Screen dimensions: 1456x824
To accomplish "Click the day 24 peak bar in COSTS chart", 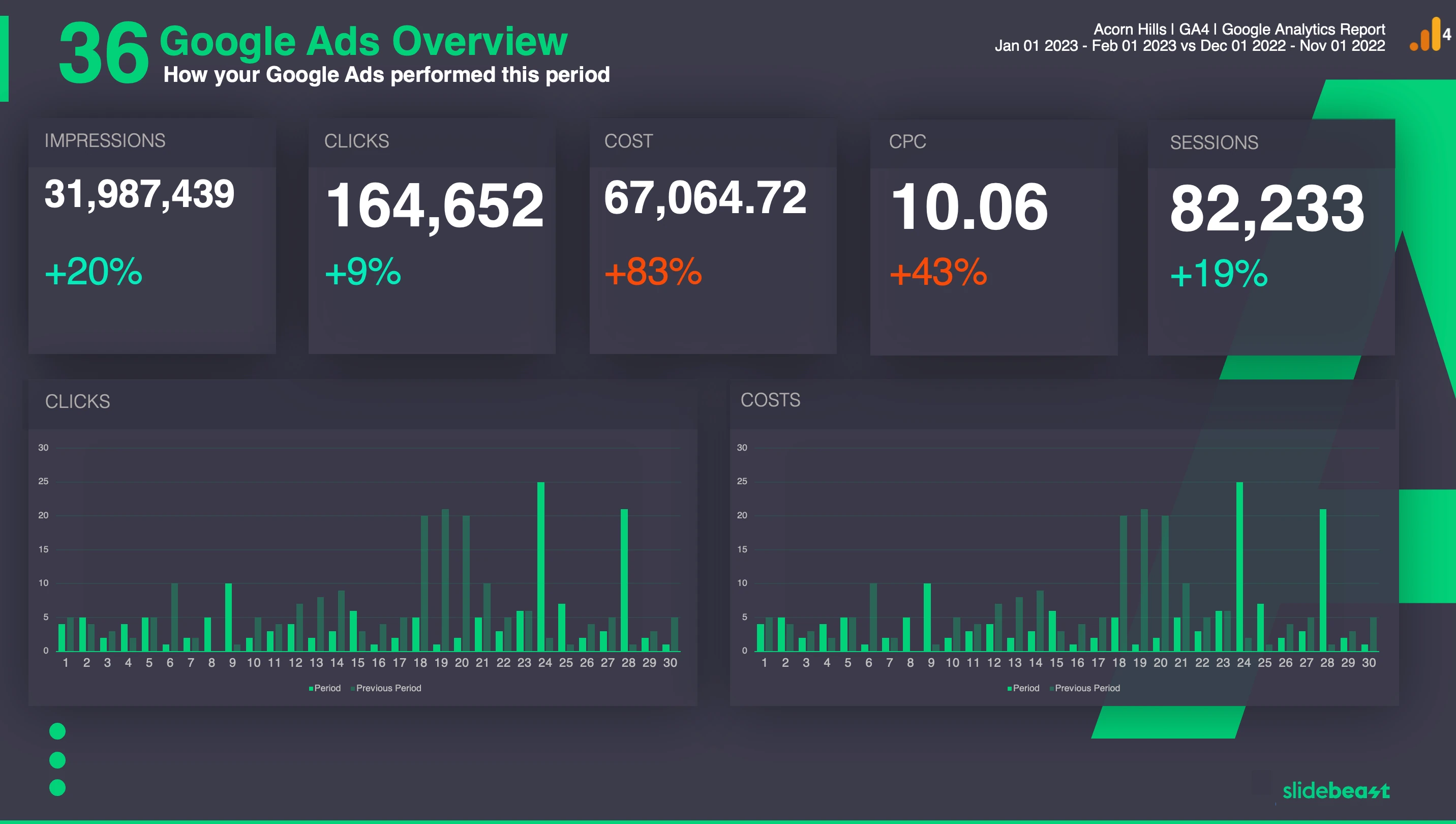I will coord(1240,566).
